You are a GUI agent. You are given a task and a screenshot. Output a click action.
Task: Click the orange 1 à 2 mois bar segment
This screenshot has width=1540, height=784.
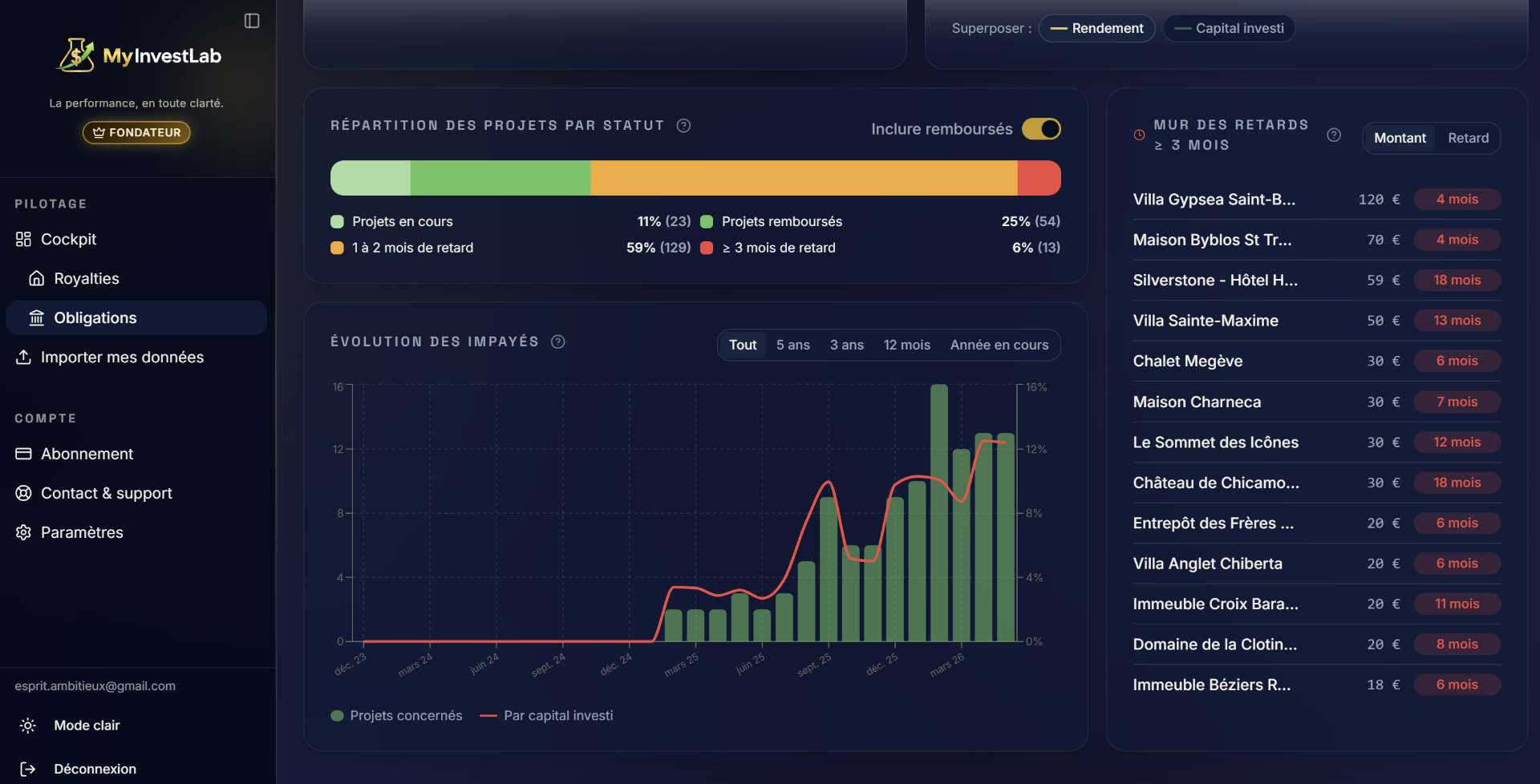[x=804, y=178]
